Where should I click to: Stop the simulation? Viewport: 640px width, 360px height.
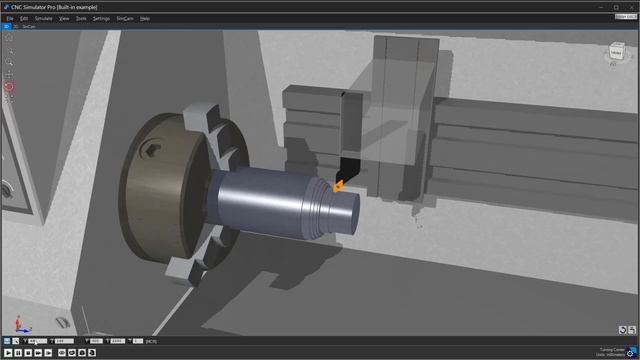pos(28,353)
